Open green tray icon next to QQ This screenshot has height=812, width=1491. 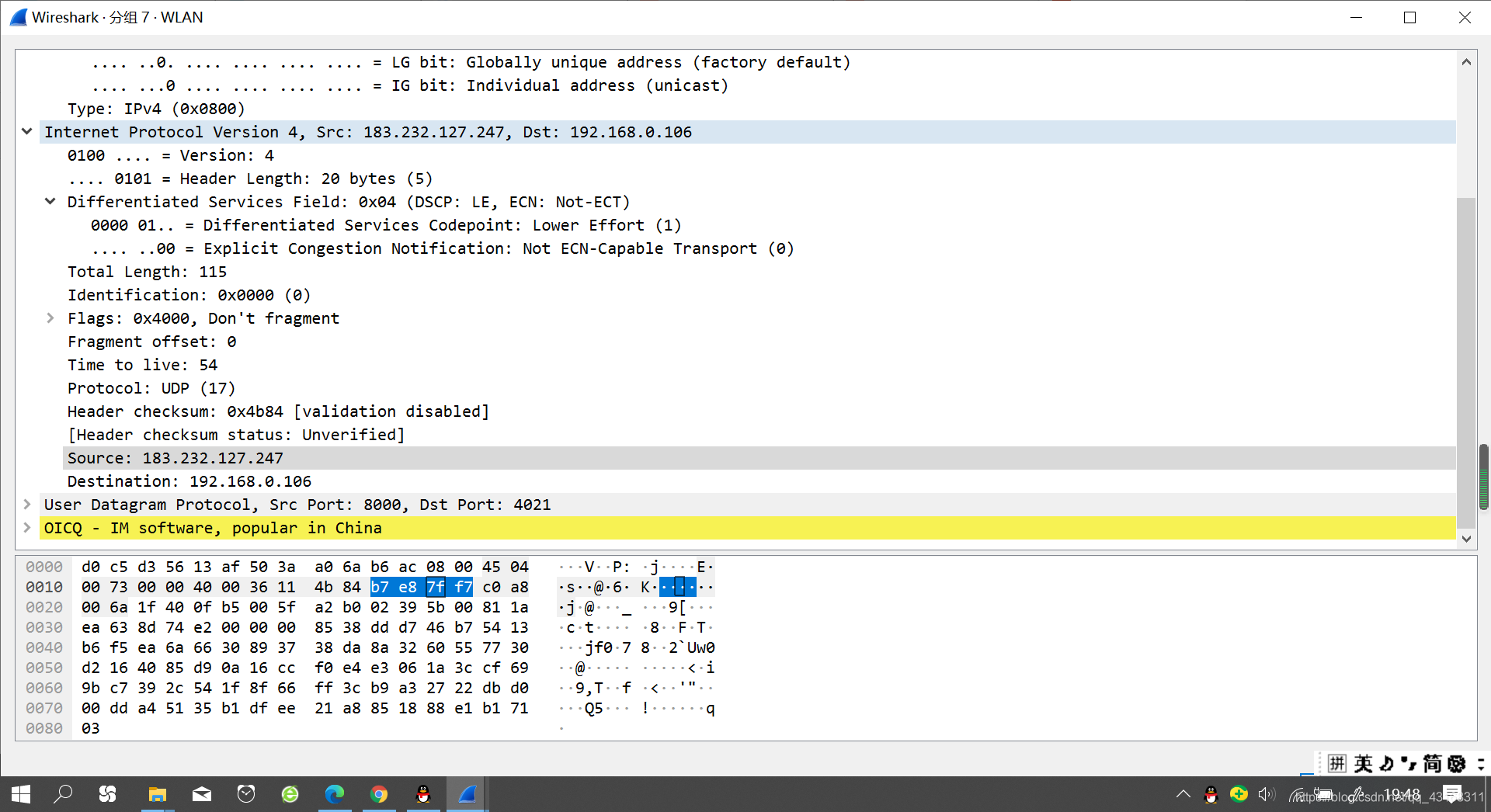pos(1239,794)
